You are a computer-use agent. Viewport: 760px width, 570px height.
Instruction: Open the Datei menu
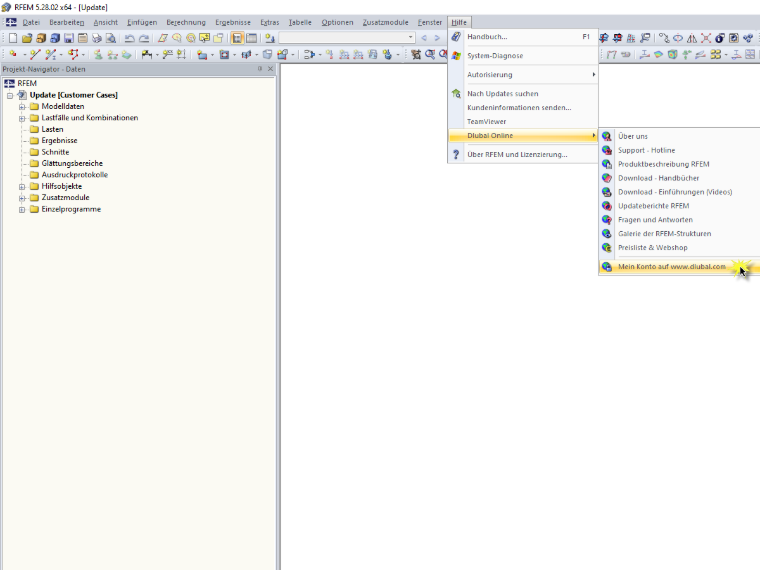[31, 22]
